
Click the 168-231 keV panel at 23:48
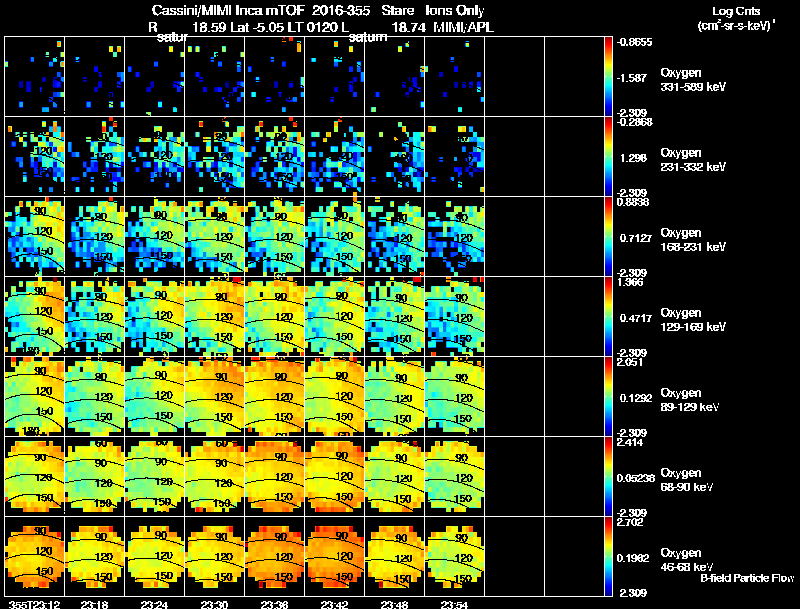[x=394, y=237]
